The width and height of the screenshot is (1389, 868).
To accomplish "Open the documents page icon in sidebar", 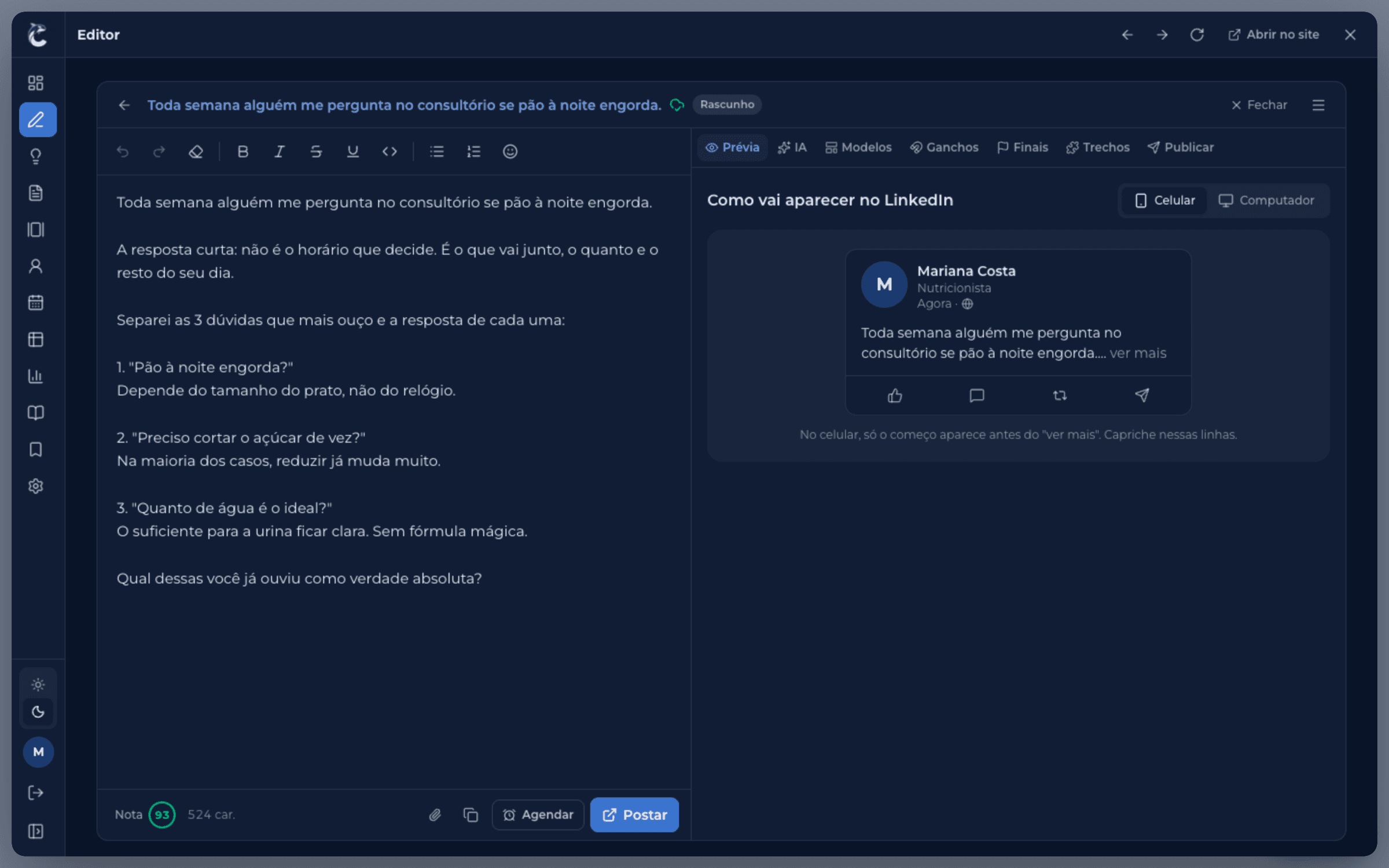I will click(36, 193).
